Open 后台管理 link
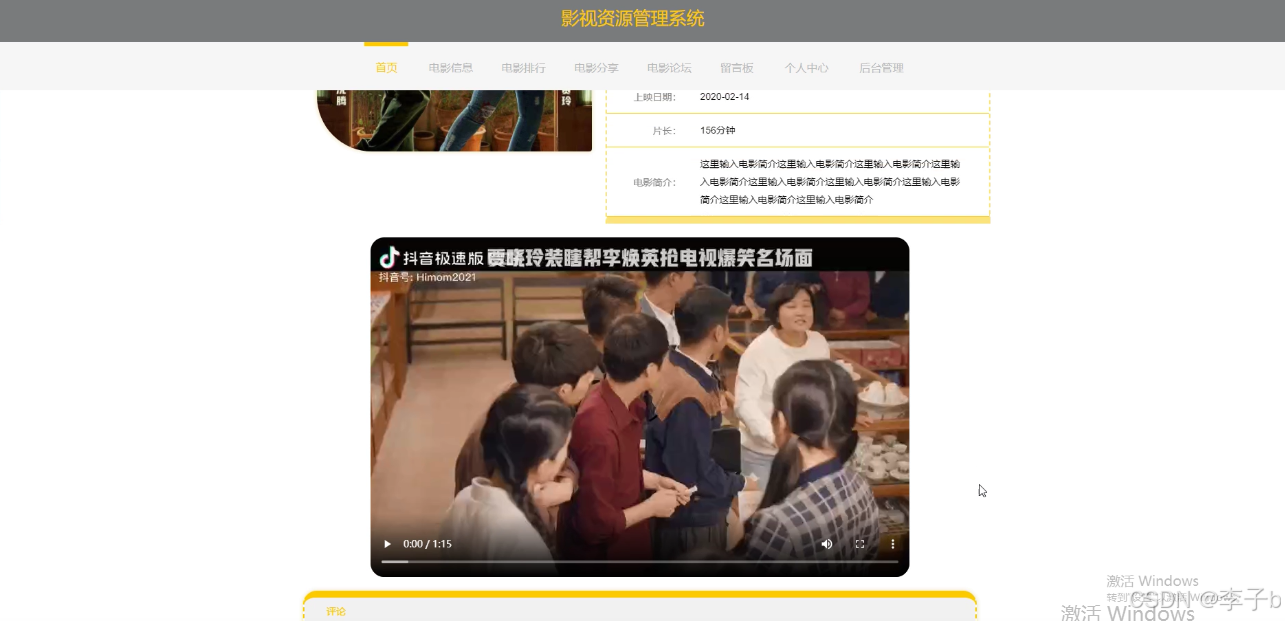 point(881,68)
